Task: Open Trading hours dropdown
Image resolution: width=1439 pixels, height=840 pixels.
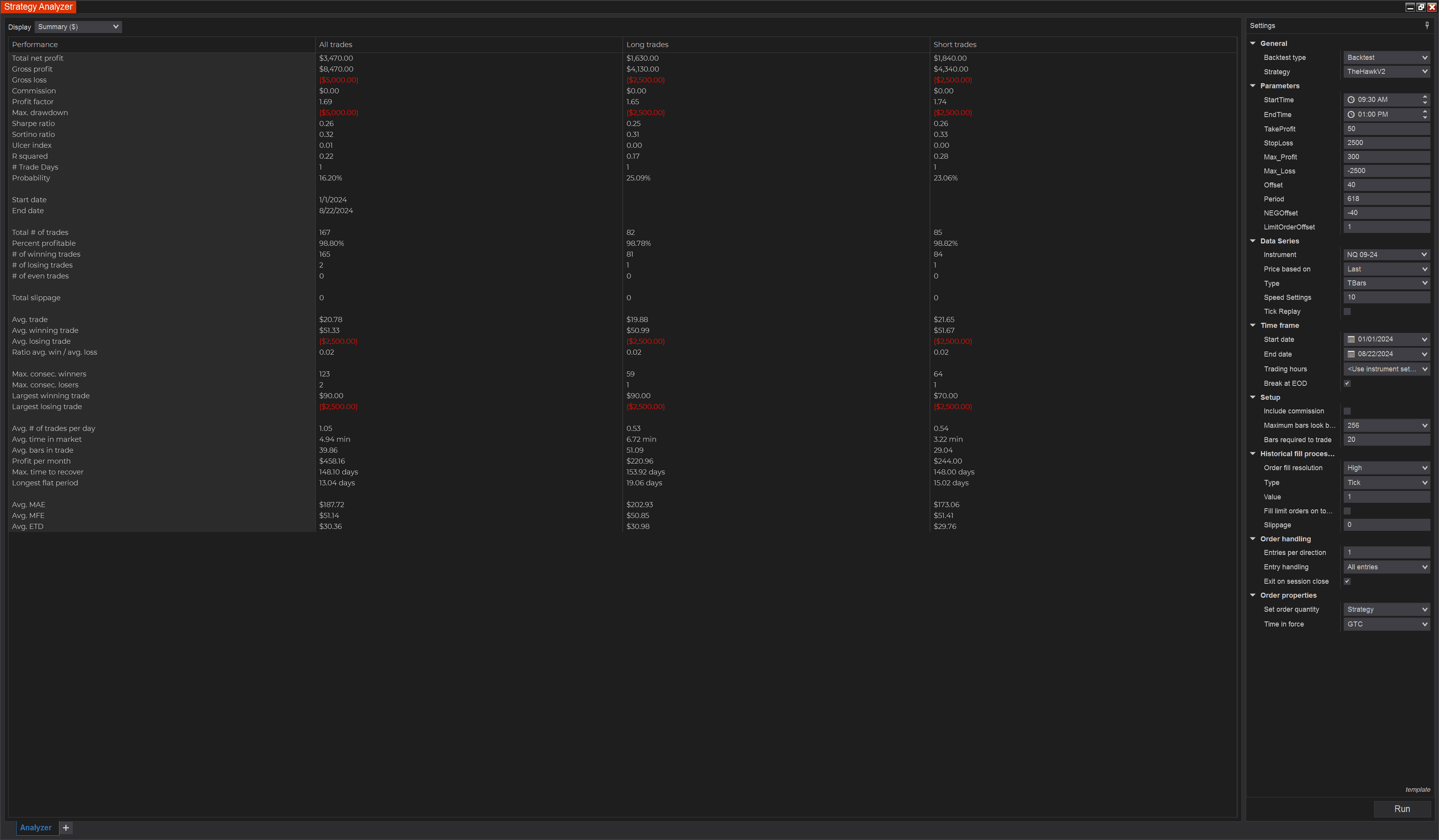Action: (x=1386, y=369)
